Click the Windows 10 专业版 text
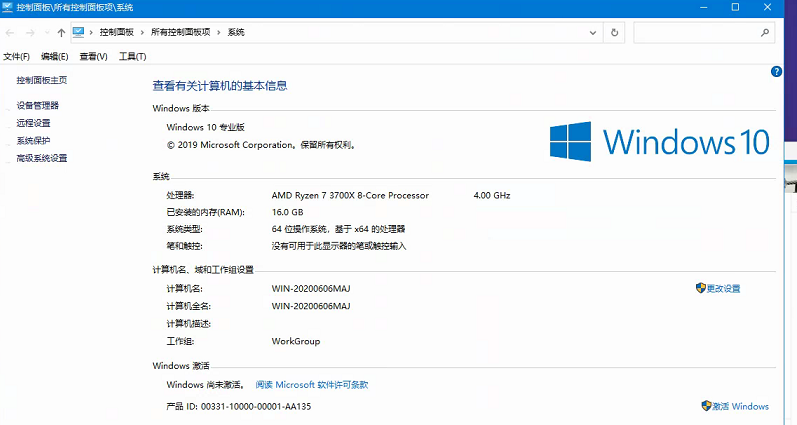797x425 pixels. pos(205,127)
